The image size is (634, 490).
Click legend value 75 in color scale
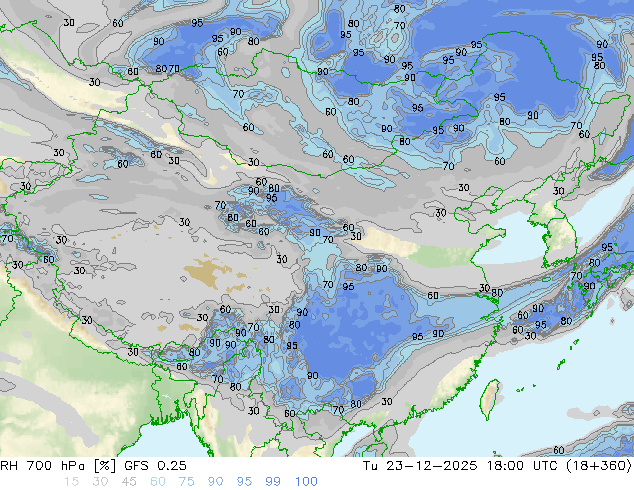pyautogui.click(x=186, y=482)
